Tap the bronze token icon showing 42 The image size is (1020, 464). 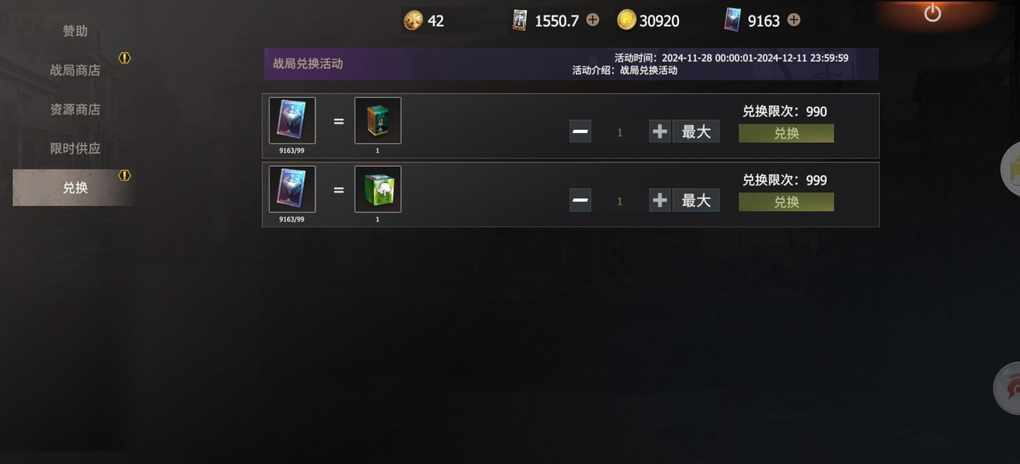point(413,20)
